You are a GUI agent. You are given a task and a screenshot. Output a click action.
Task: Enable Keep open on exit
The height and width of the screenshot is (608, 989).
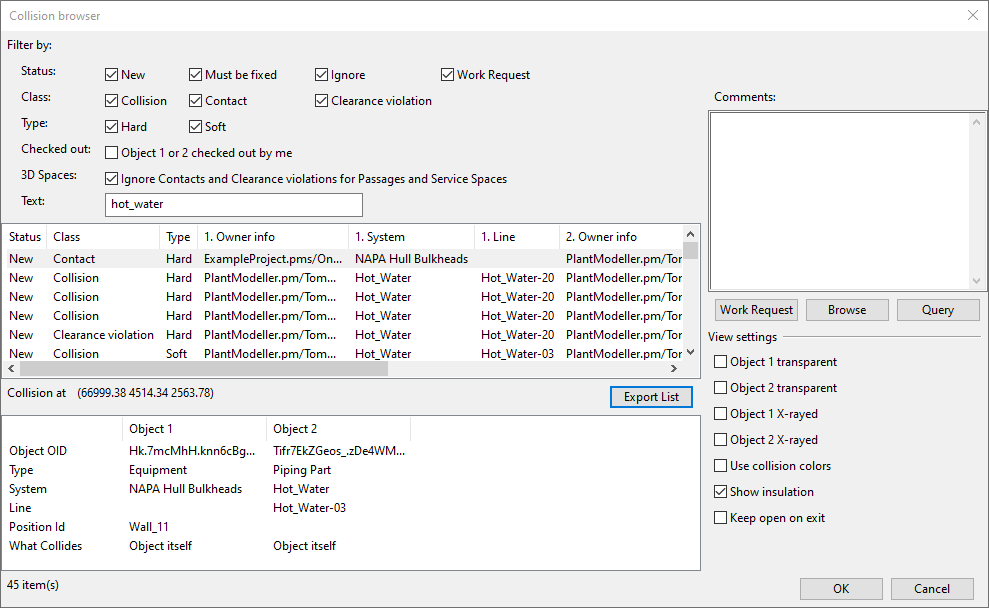coord(721,518)
